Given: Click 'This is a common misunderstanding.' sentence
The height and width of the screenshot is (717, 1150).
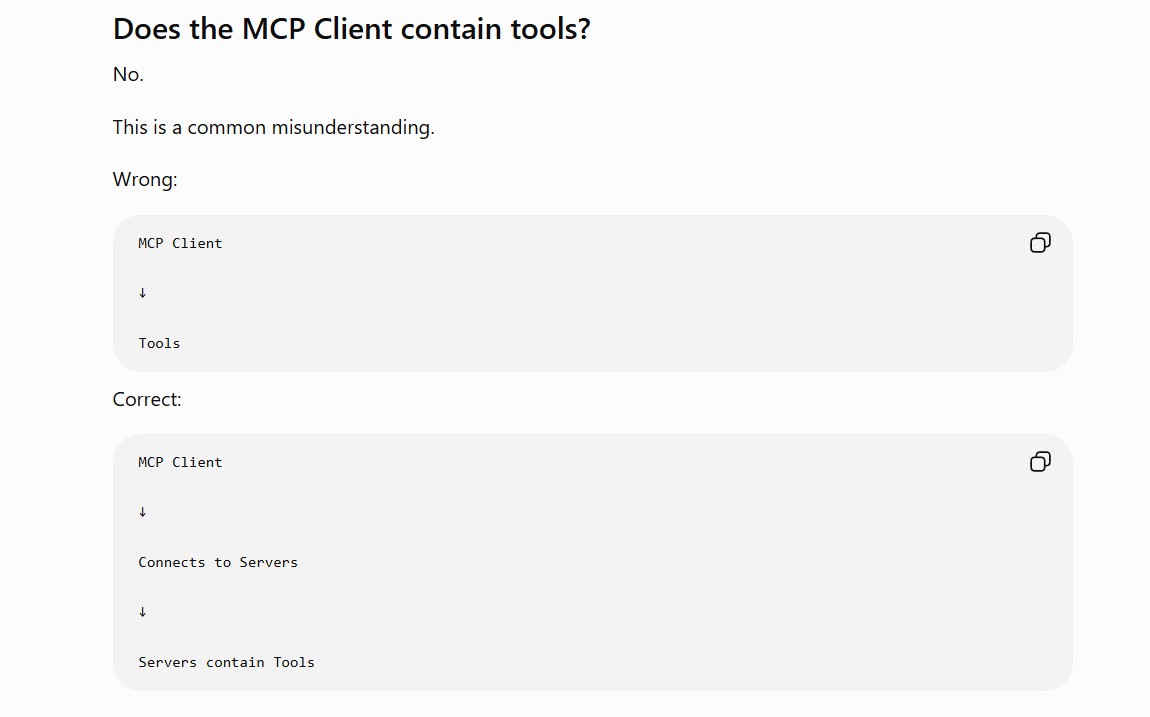Looking at the screenshot, I should coord(274,128).
